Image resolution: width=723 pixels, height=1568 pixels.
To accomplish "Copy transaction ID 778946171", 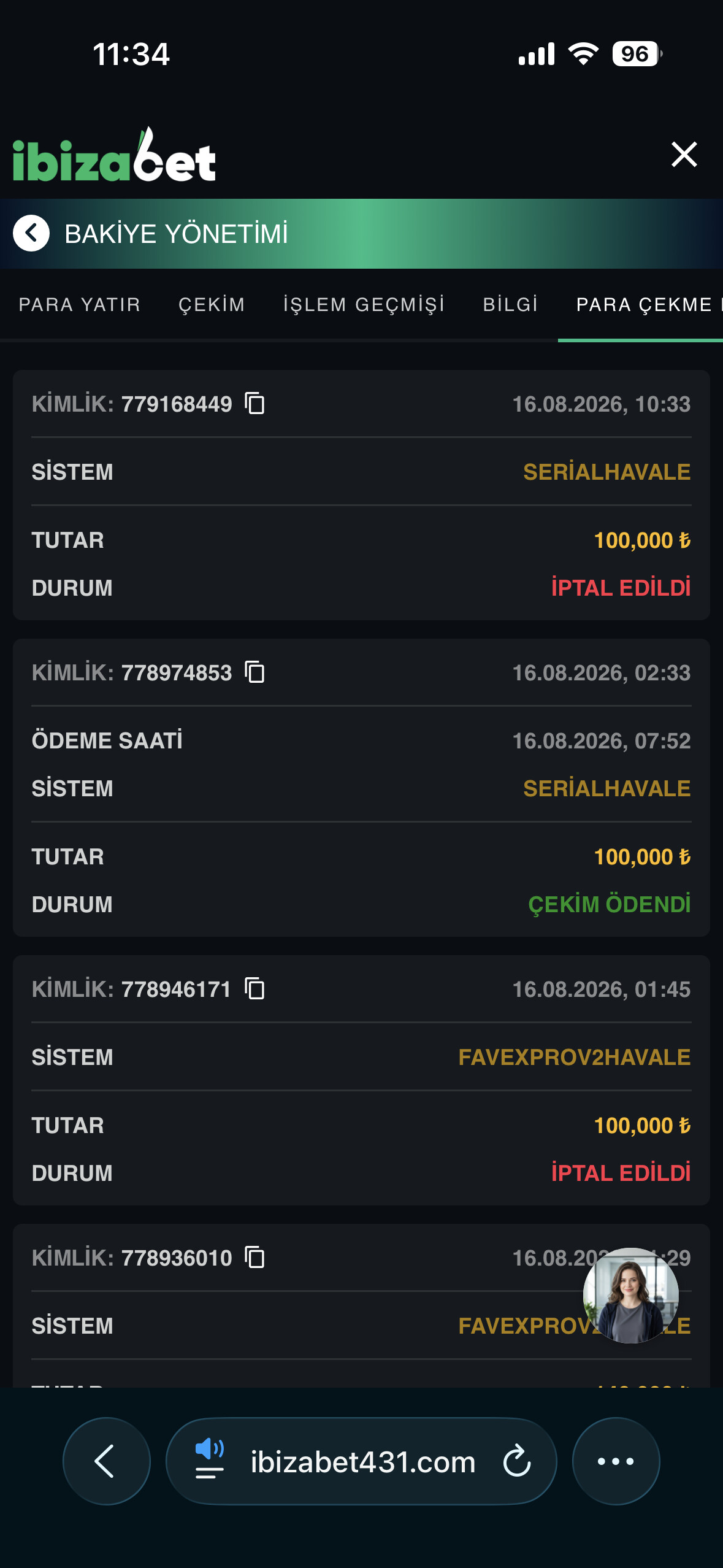I will pos(254,989).
